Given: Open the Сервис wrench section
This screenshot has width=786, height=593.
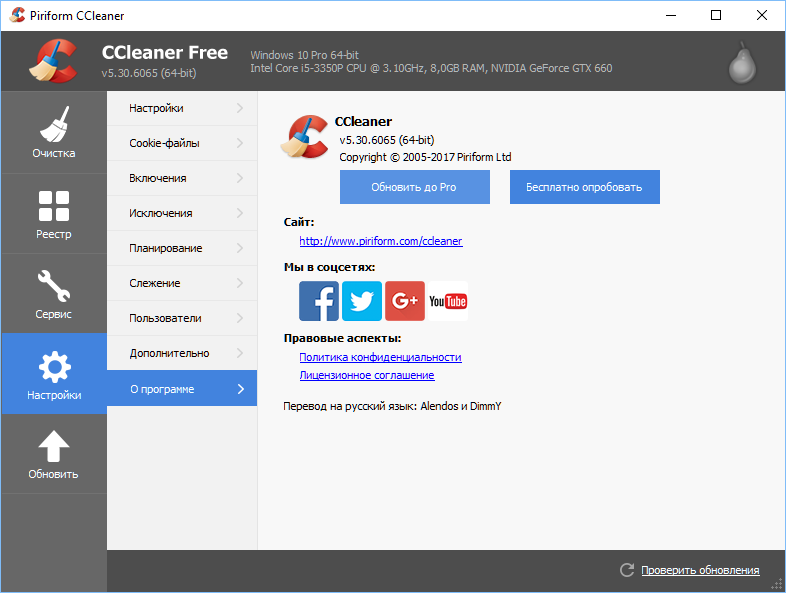Looking at the screenshot, I should click(53, 294).
